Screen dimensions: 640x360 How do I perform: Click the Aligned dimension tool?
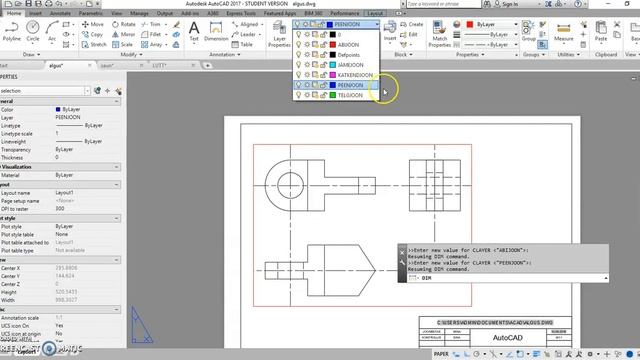[245, 24]
